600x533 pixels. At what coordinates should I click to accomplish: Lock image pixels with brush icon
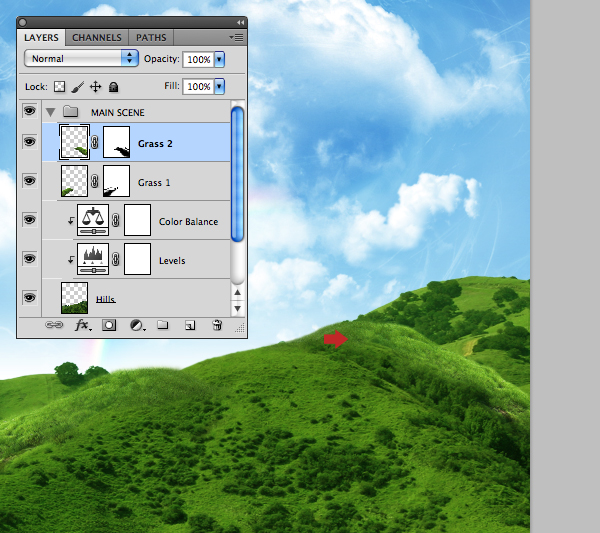pos(77,87)
